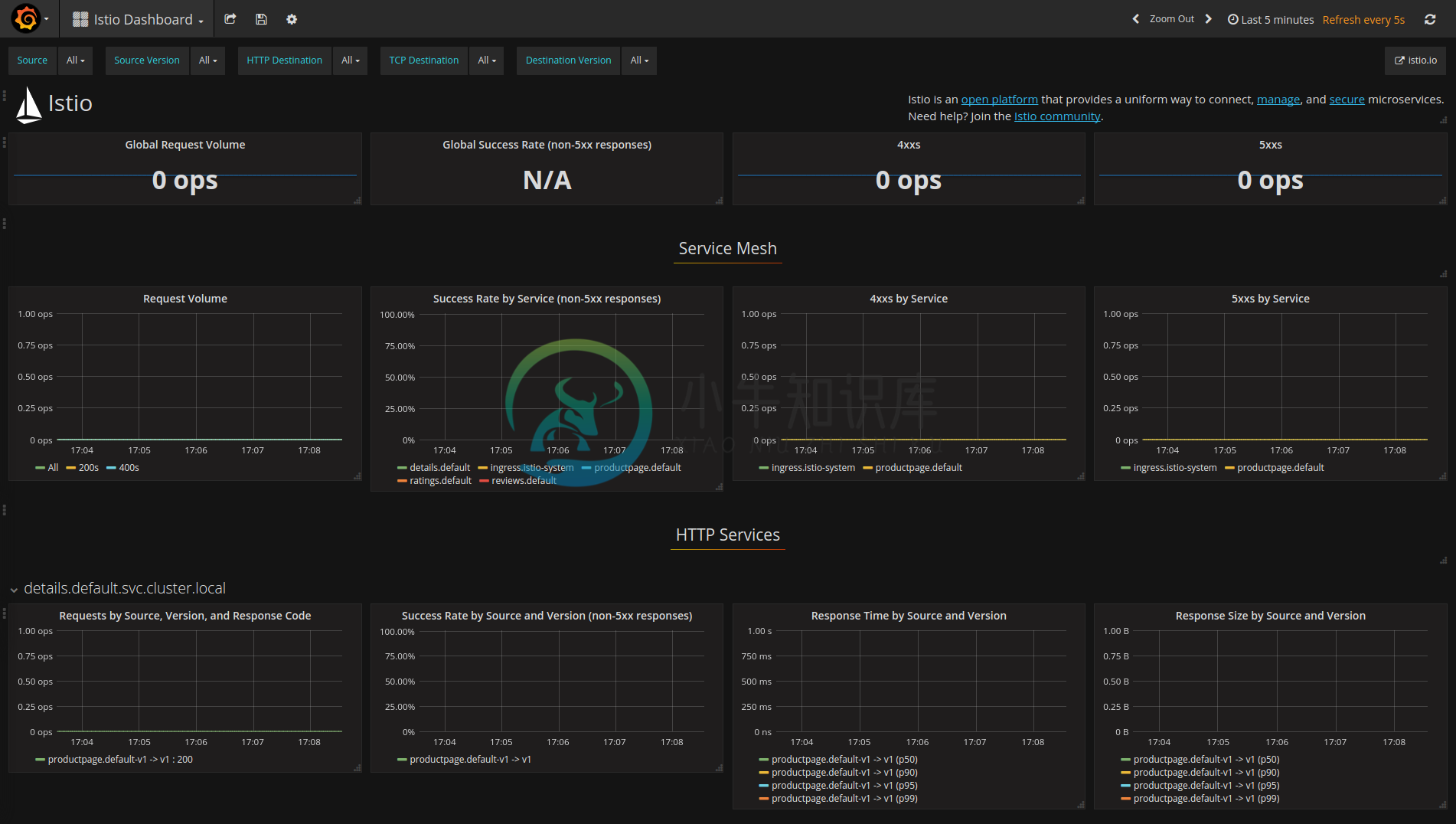This screenshot has height=824, width=1456.
Task: Toggle details.default series in Success Rate legend
Action: [x=439, y=468]
